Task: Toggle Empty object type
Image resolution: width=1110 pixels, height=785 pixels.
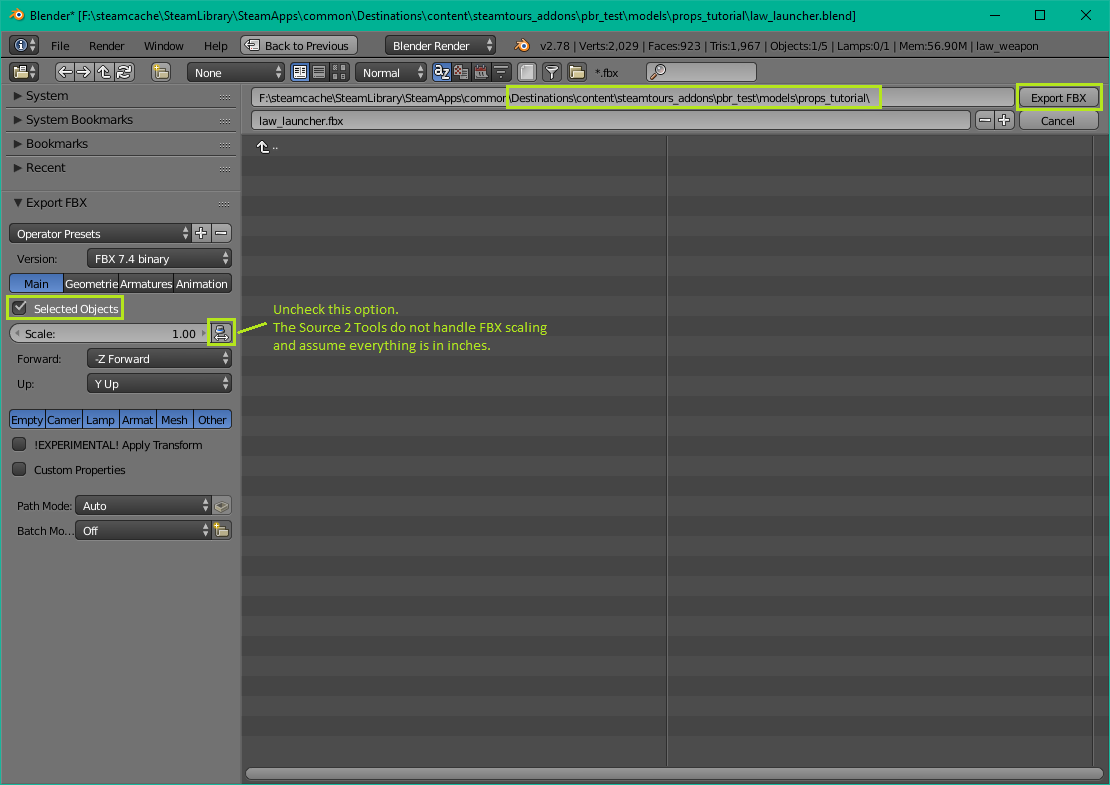Action: [x=27, y=420]
